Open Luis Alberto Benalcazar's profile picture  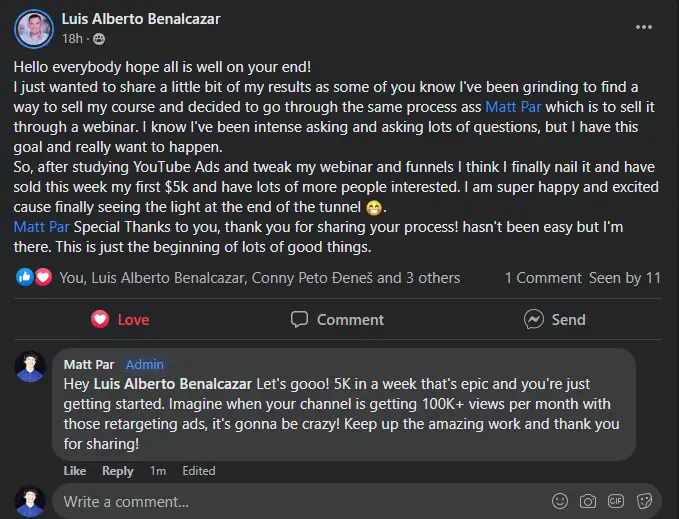pos(33,28)
